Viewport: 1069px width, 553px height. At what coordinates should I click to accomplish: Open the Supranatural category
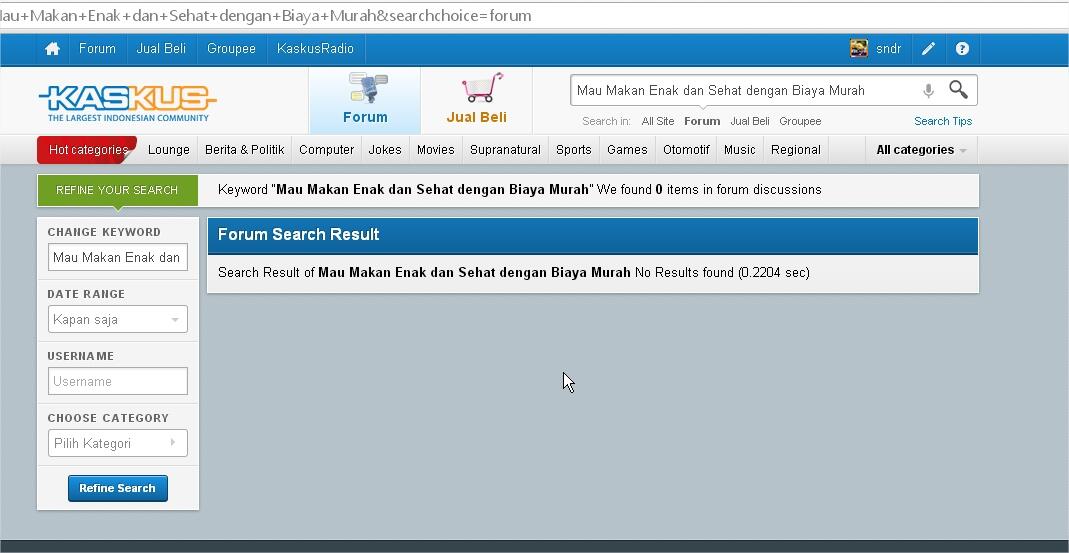point(505,150)
